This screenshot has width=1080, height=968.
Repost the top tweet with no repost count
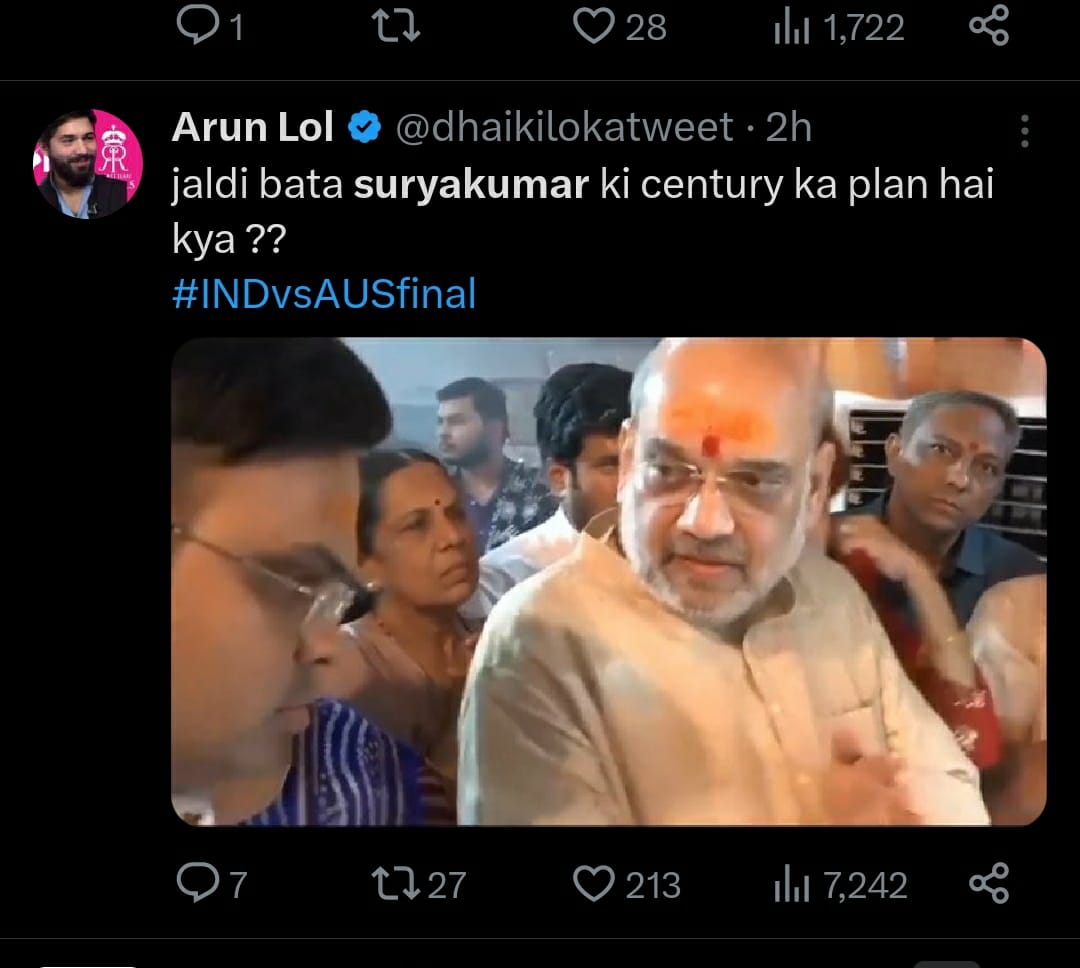pyautogui.click(x=398, y=26)
